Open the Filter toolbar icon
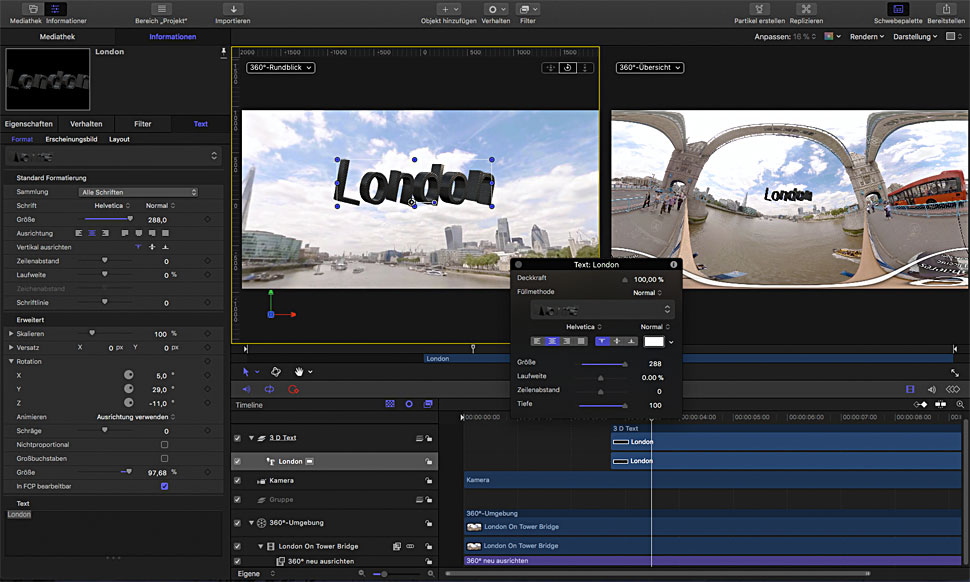The width and height of the screenshot is (970, 582). [528, 9]
